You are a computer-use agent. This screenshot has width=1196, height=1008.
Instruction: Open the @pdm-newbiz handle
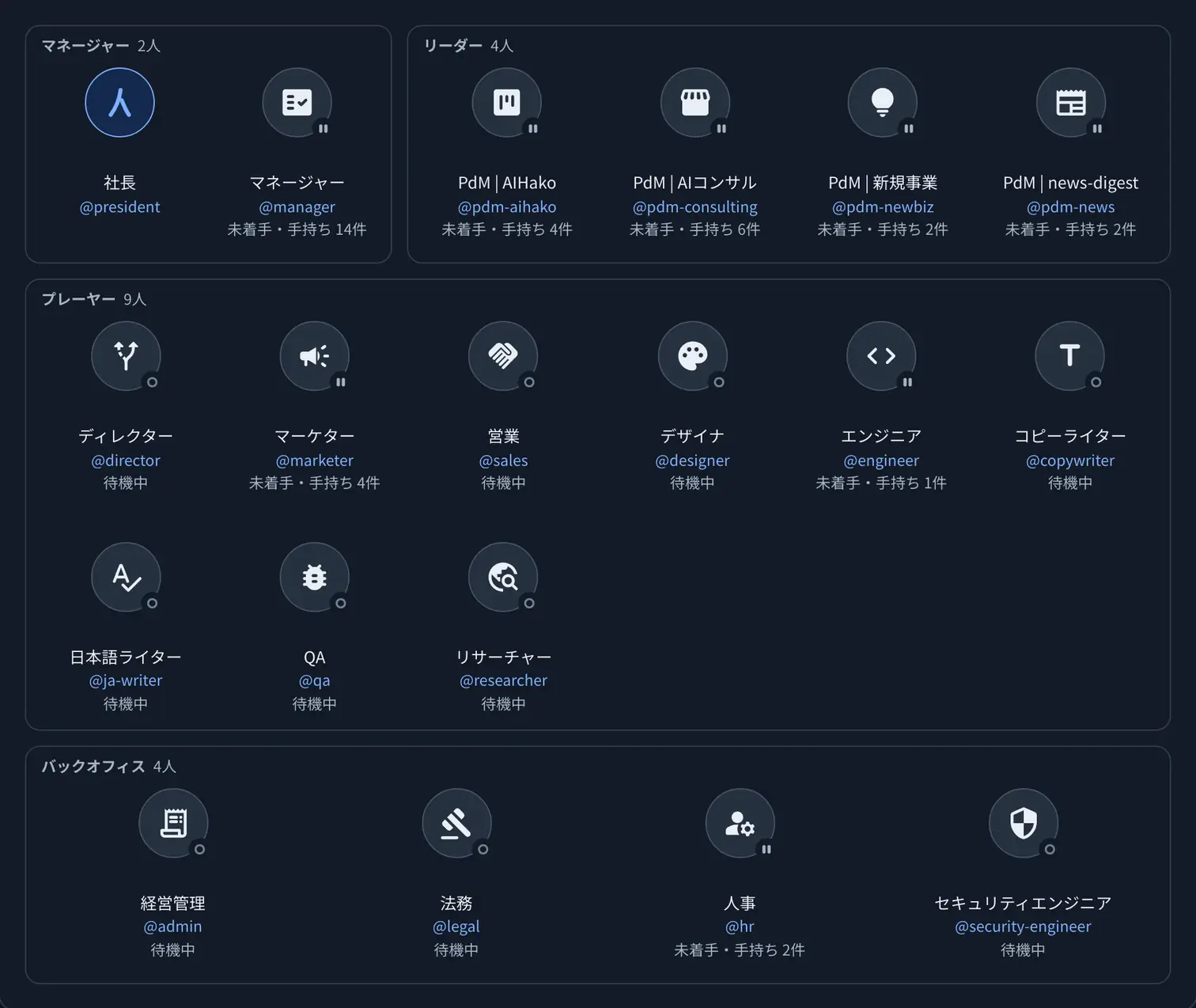coord(882,207)
